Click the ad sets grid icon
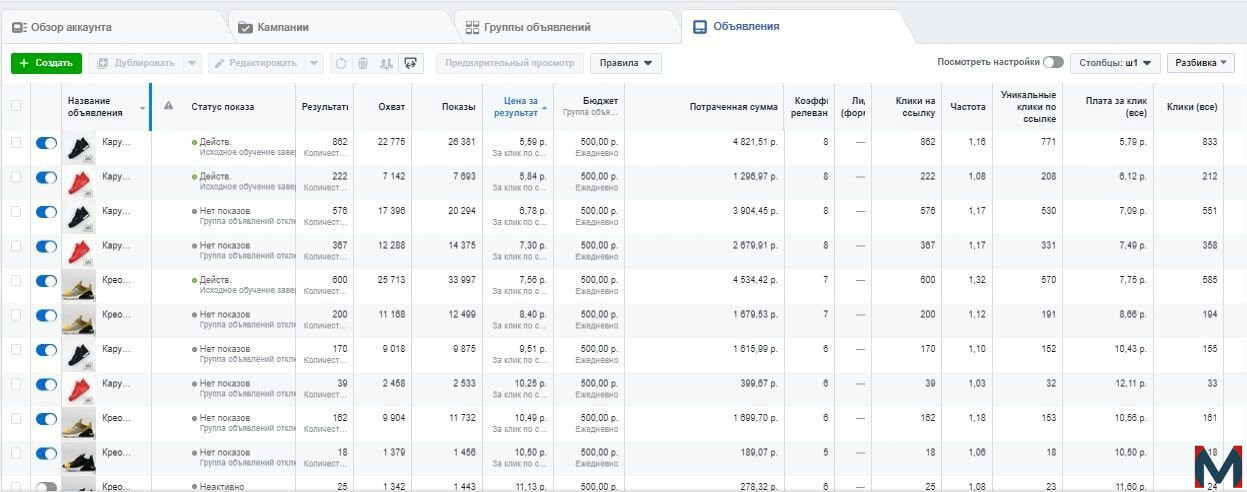The width and height of the screenshot is (1247, 492). tap(473, 28)
